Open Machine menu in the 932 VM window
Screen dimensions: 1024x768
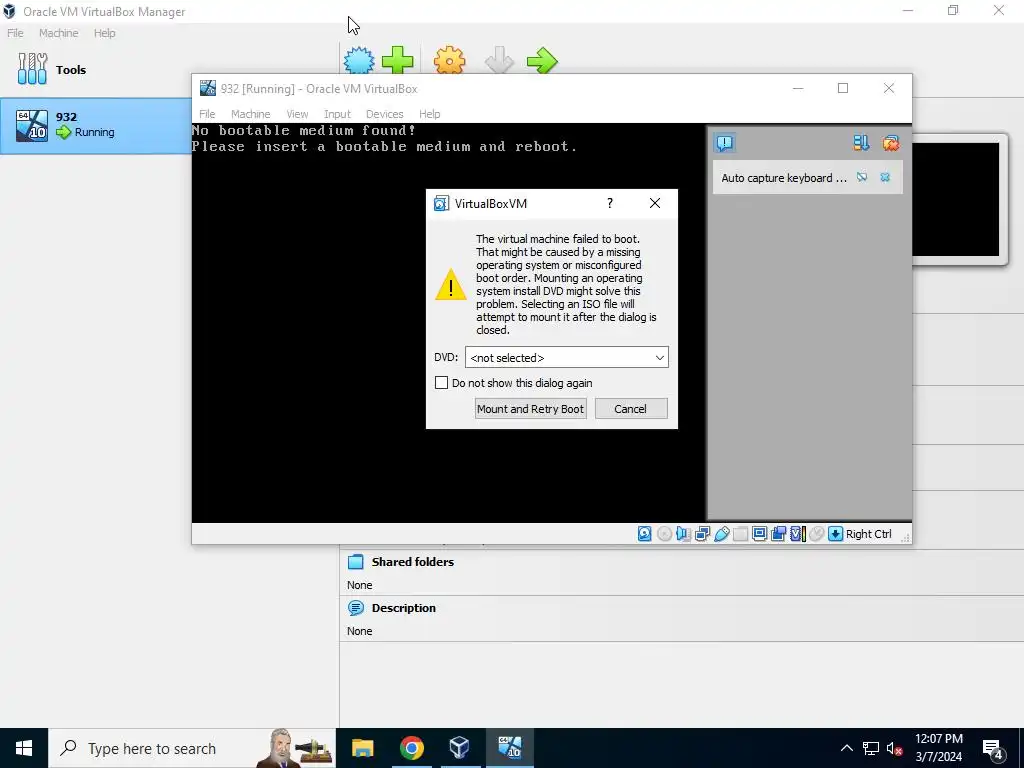[x=250, y=114]
